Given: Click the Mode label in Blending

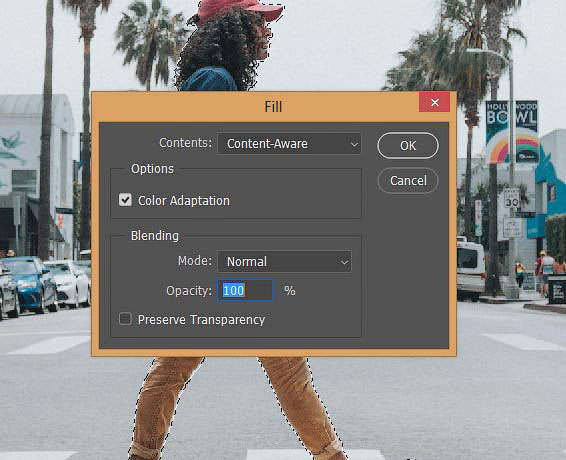Looking at the screenshot, I should [195, 261].
